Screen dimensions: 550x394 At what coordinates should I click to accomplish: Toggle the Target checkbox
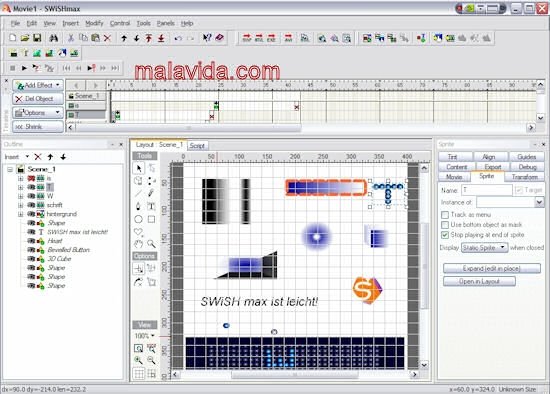[x=519, y=190]
